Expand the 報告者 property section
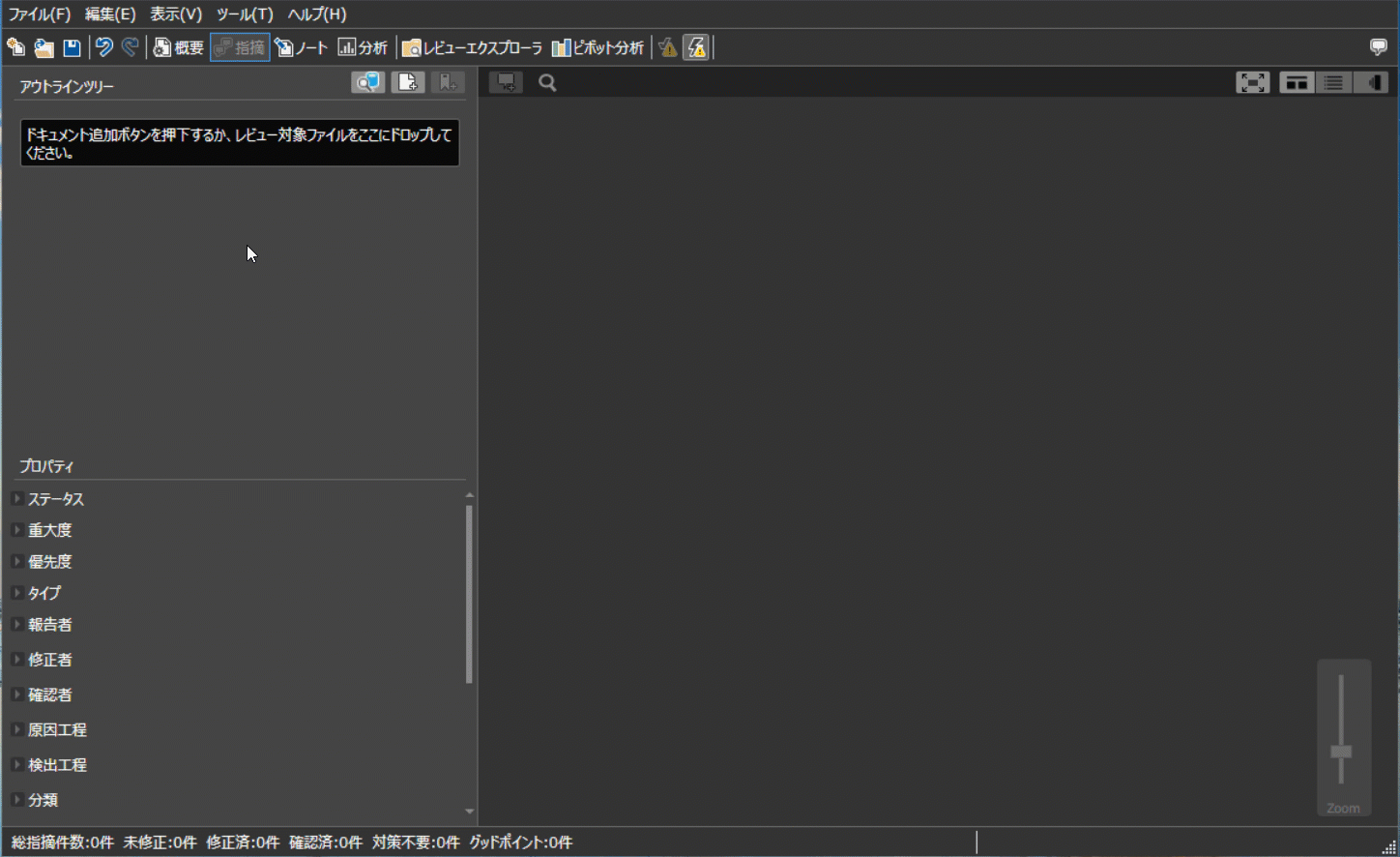The height and width of the screenshot is (857, 1400). [x=17, y=625]
